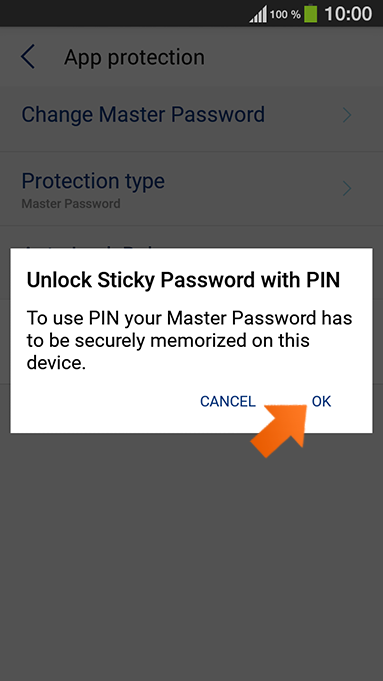This screenshot has height=681, width=383.
Task: Tap blank dialog space left of CANCEL
Action: [x=104, y=401]
